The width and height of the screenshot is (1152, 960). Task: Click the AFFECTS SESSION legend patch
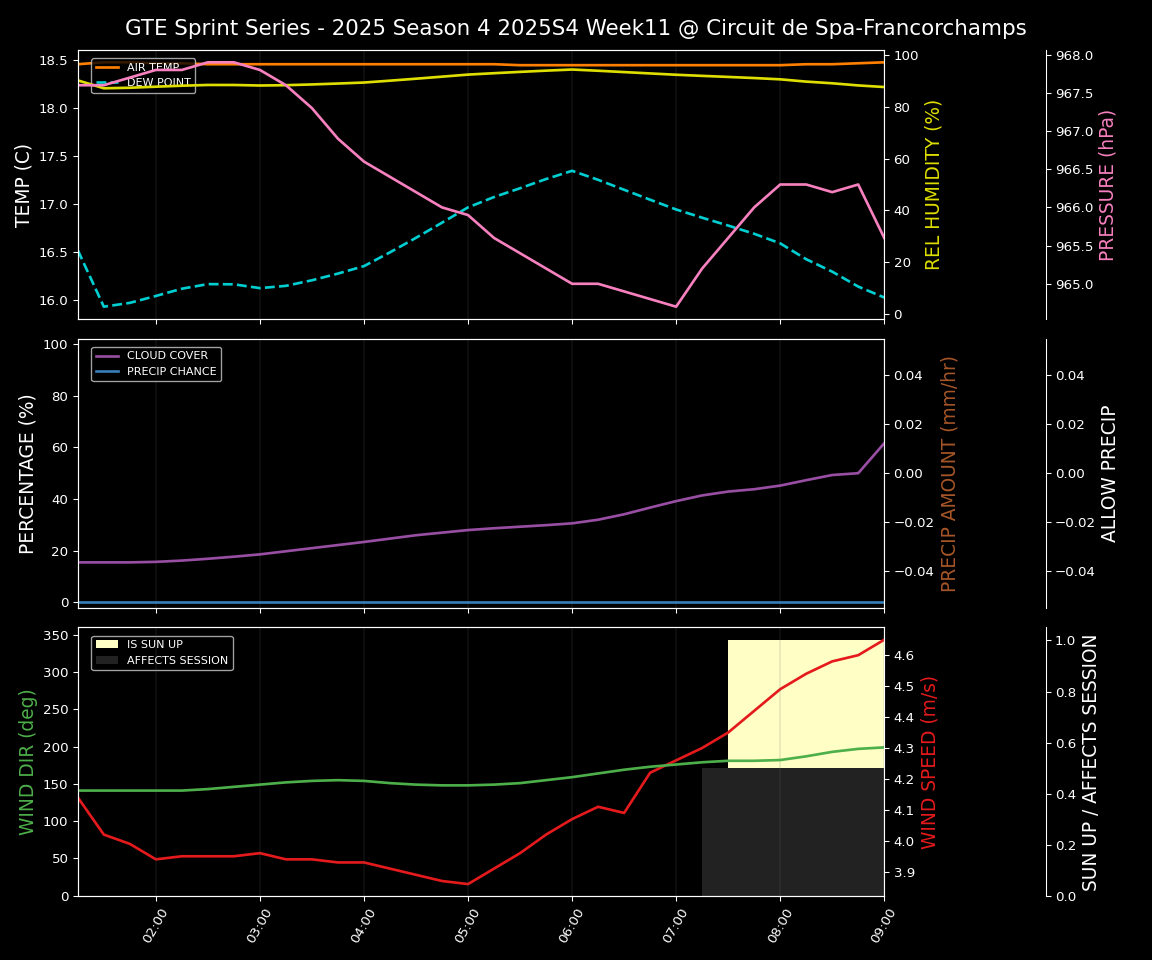pyautogui.click(x=107, y=661)
